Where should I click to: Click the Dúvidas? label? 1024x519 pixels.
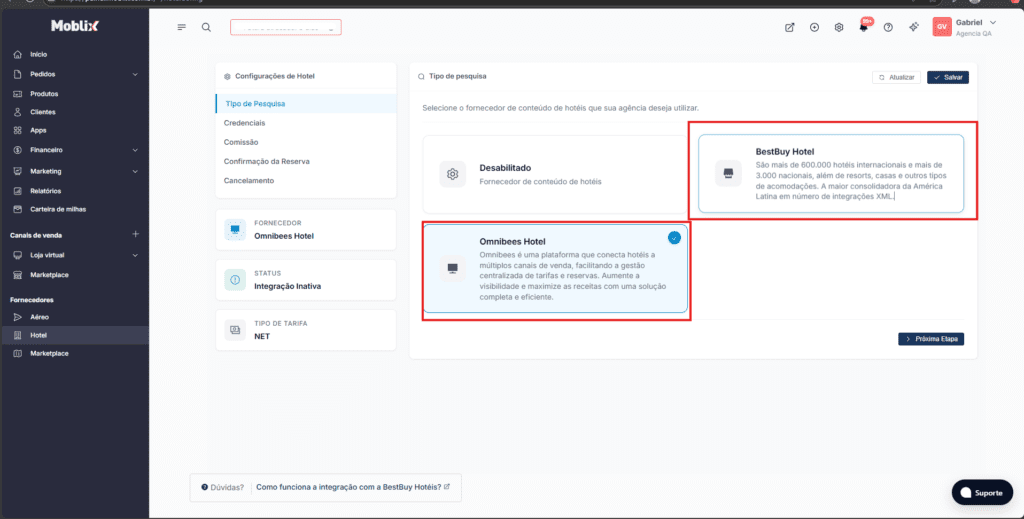tap(227, 488)
